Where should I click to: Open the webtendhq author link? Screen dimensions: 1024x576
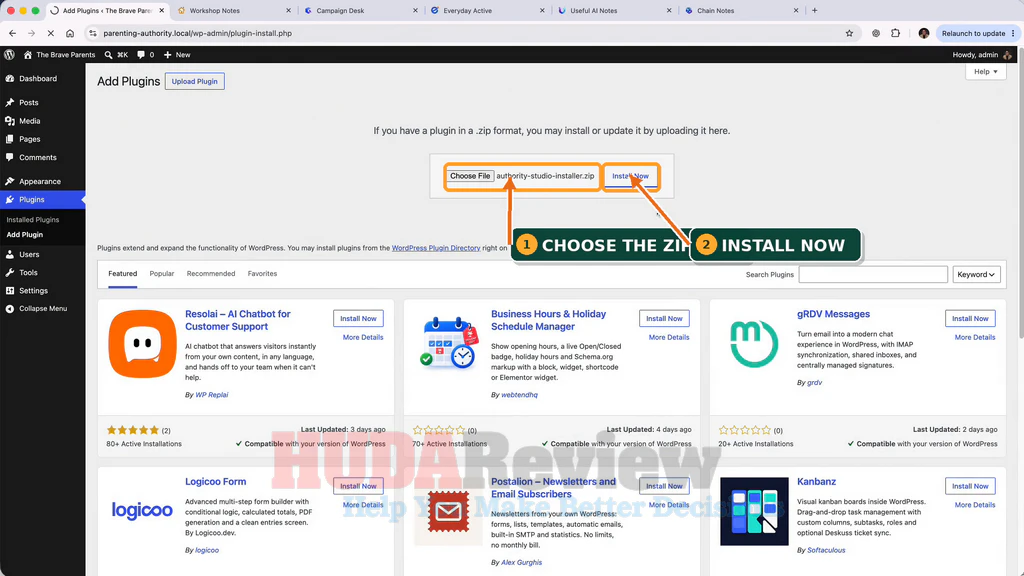(519, 395)
